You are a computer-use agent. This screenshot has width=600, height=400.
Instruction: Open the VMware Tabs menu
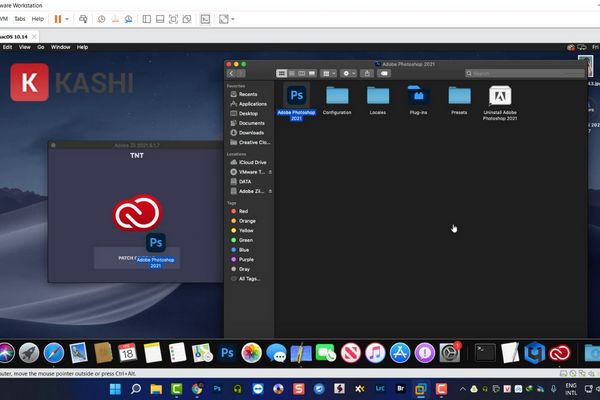20,19
